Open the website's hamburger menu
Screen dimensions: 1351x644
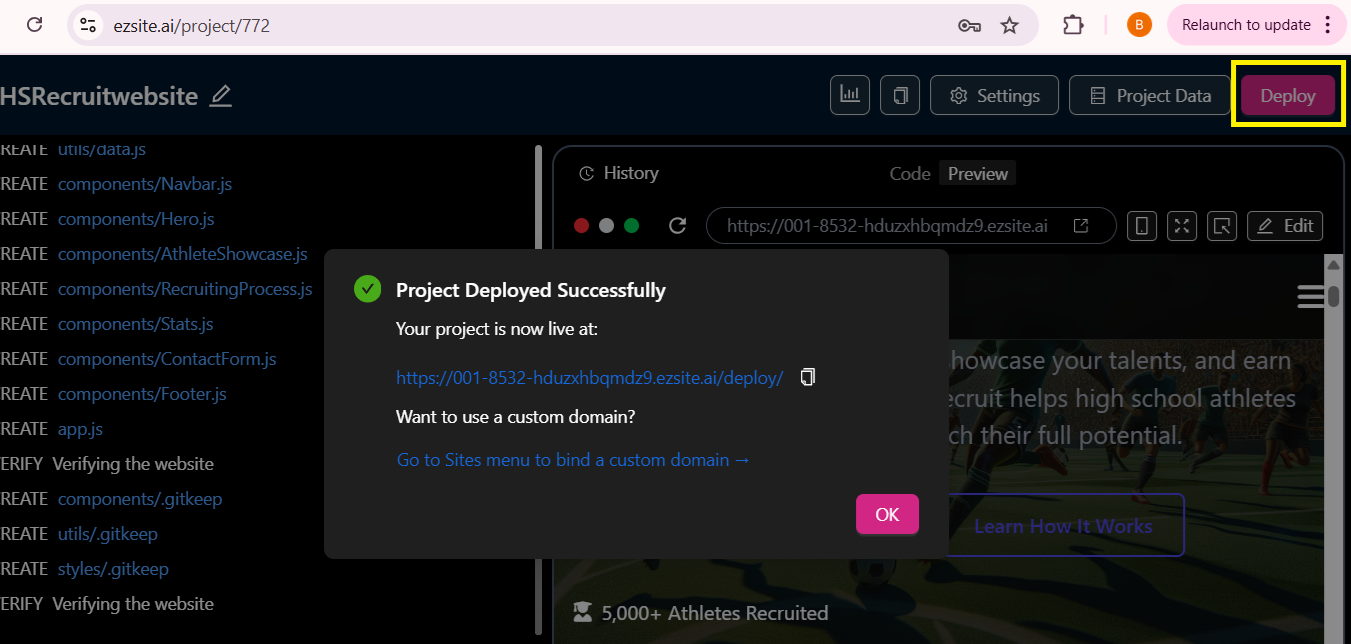point(1310,296)
